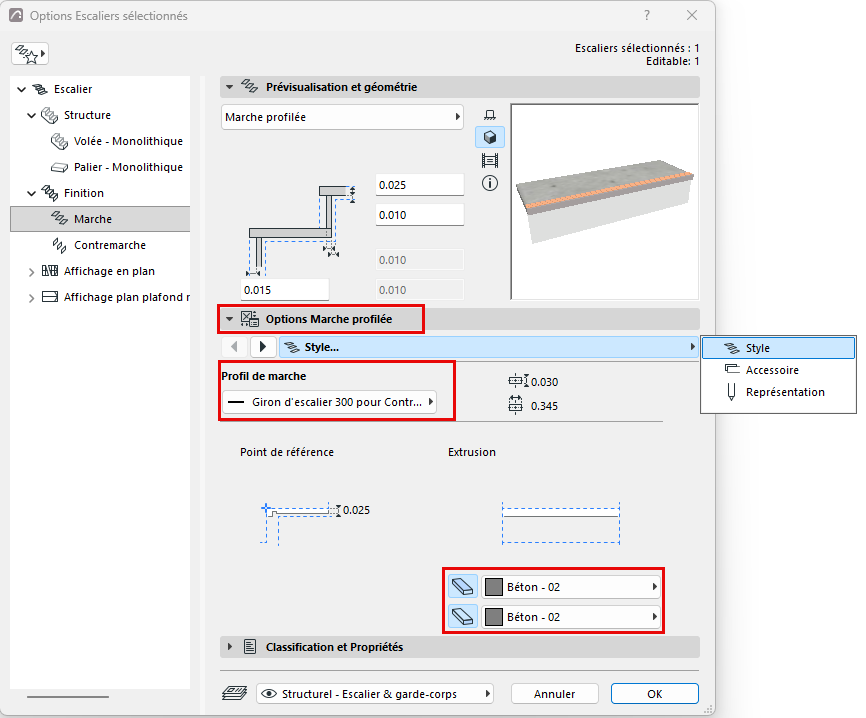The width and height of the screenshot is (866, 718).
Task: Go to the next settings page arrow
Action: tap(263, 347)
